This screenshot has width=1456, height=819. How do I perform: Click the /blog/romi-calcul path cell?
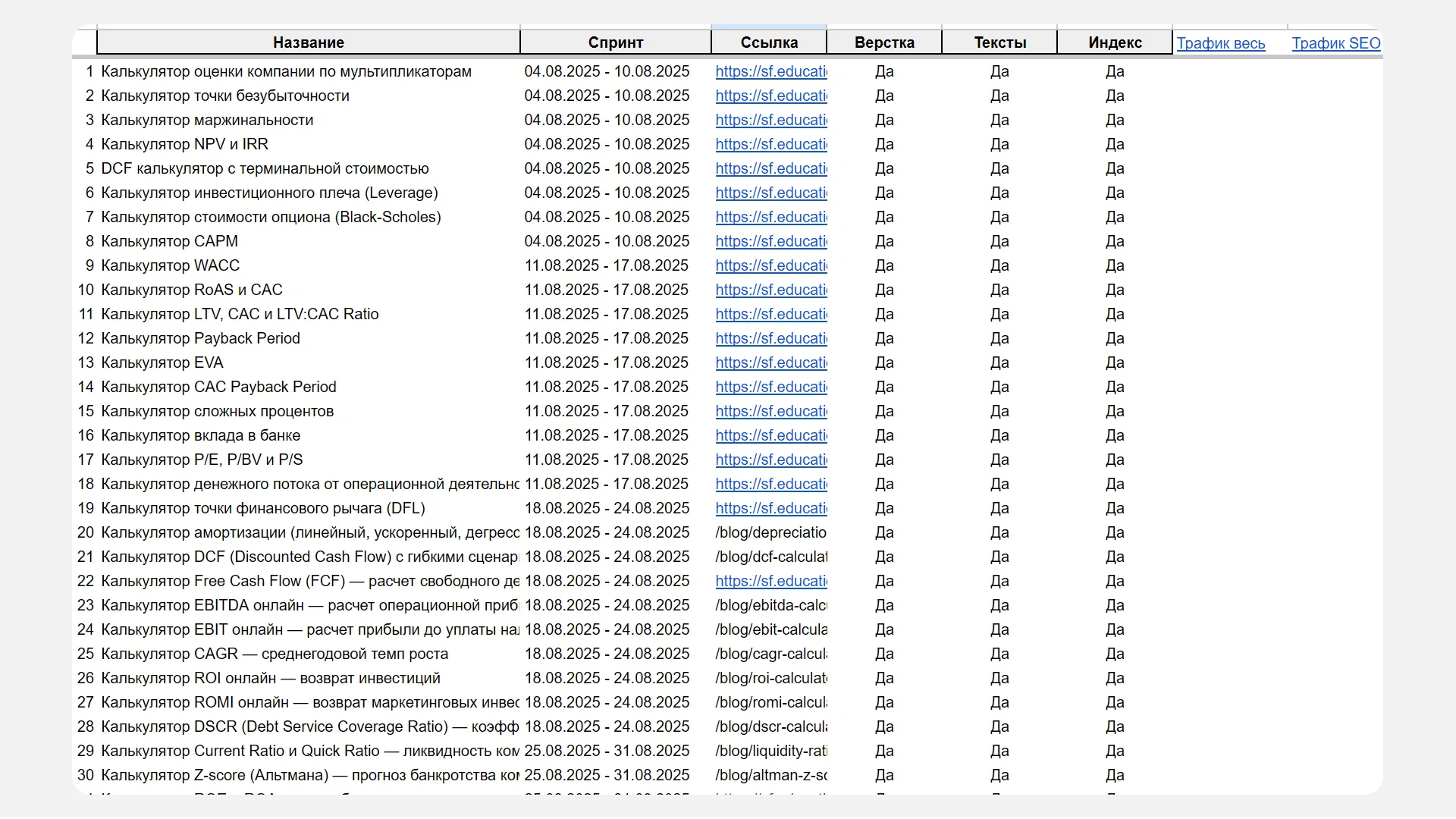click(771, 702)
